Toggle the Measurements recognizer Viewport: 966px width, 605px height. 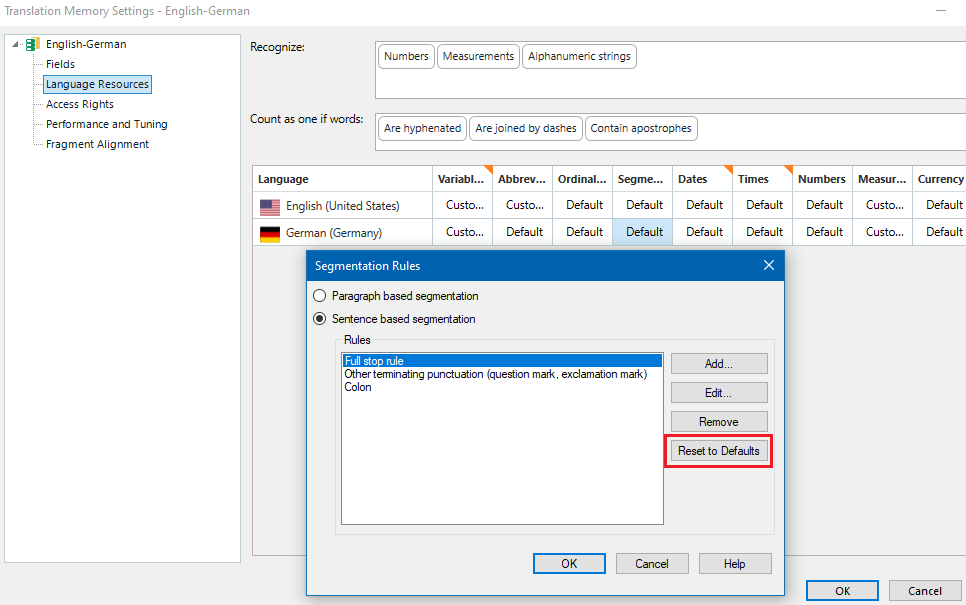478,56
